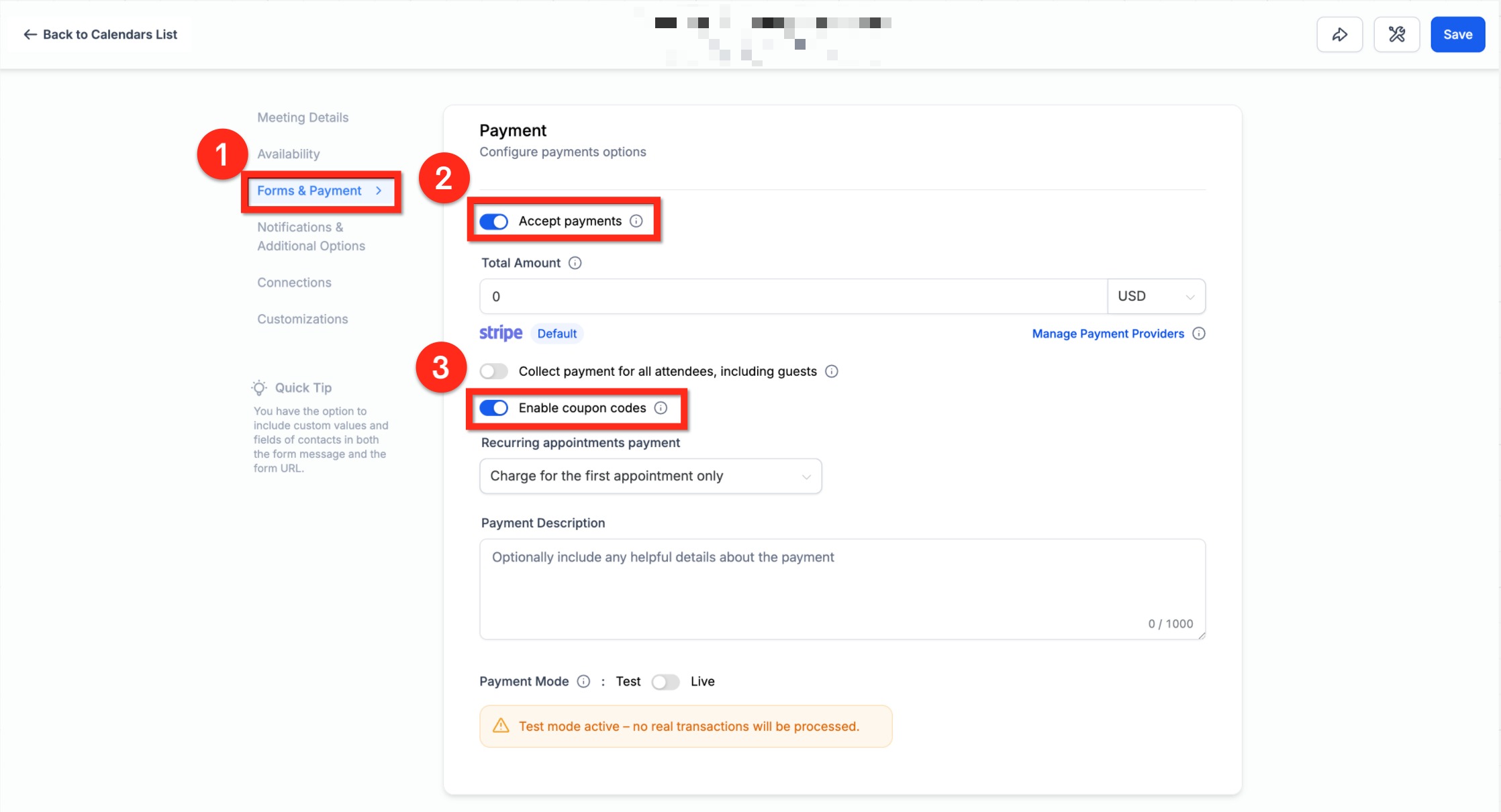
Task: Open Notifications & Additional Options section
Action: click(311, 237)
